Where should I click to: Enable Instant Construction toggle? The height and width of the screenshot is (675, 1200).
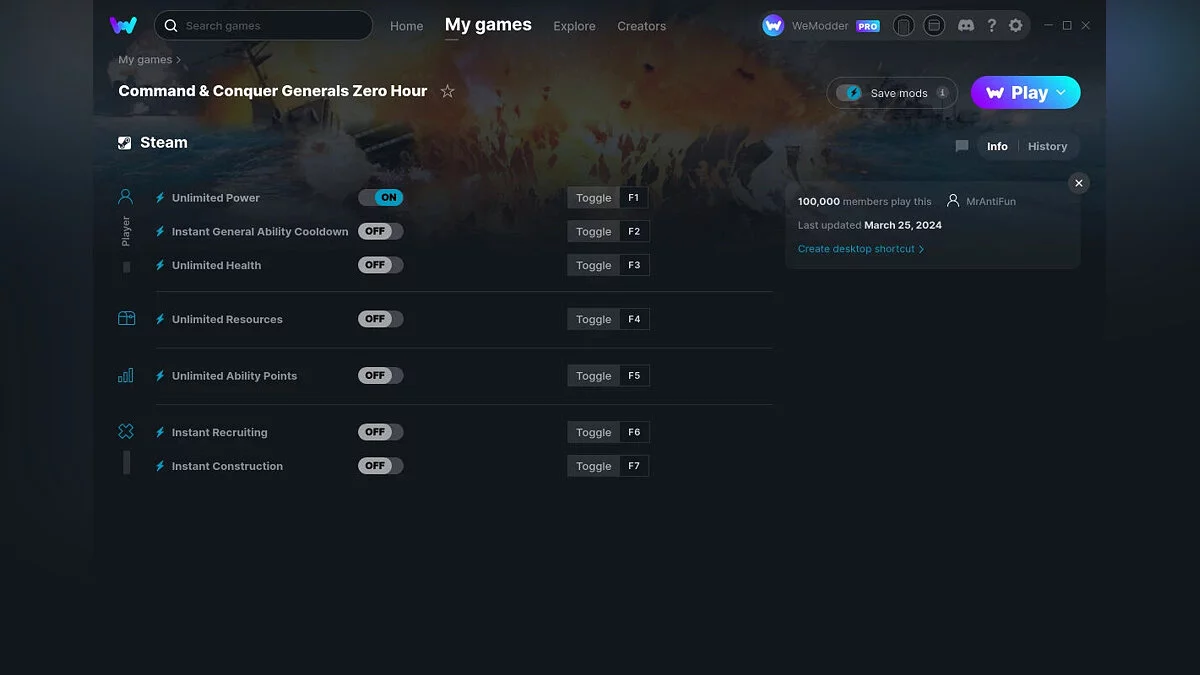pyautogui.click(x=381, y=466)
